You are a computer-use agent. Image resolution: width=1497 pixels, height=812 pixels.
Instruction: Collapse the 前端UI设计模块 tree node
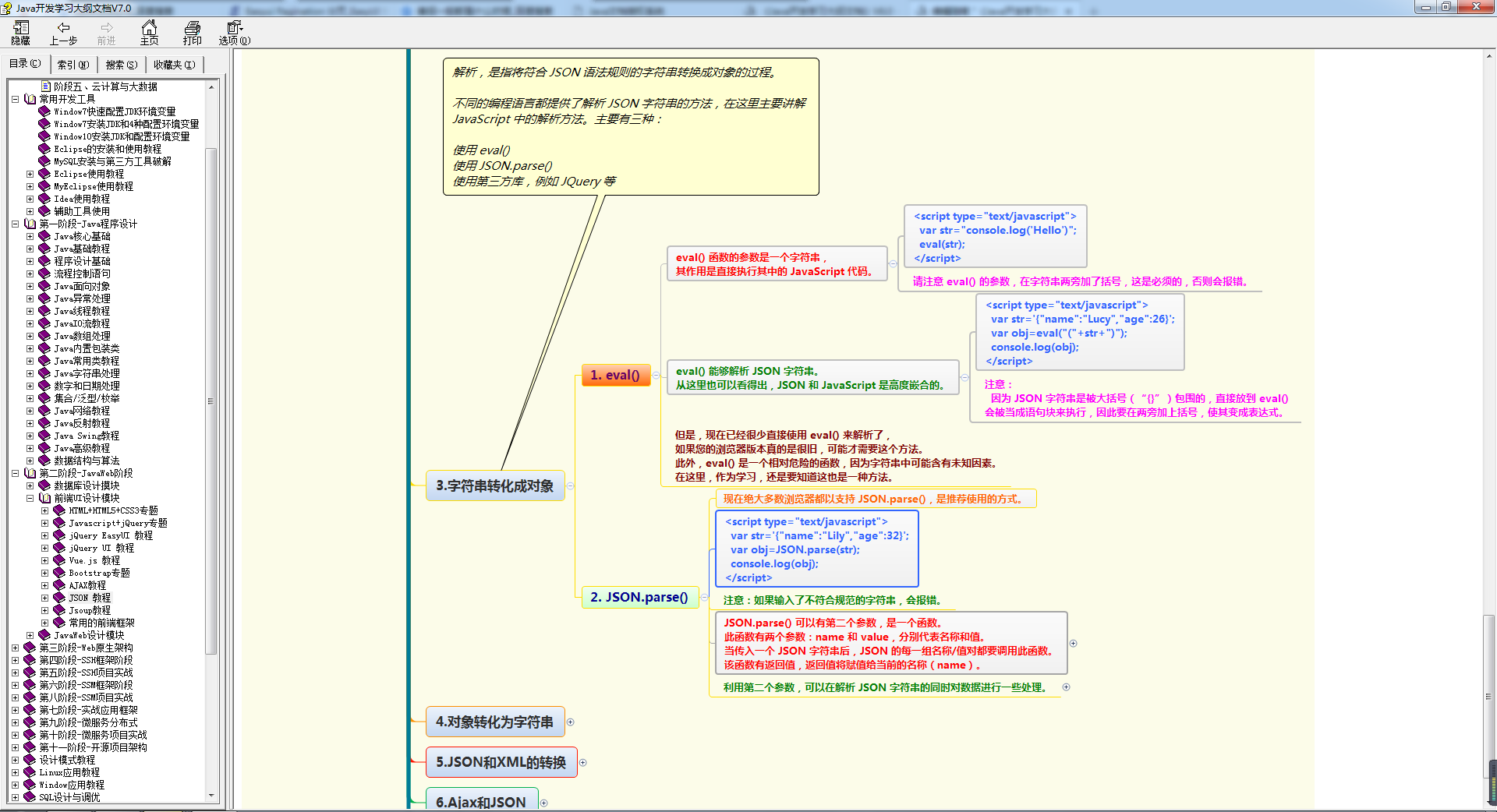click(x=30, y=498)
